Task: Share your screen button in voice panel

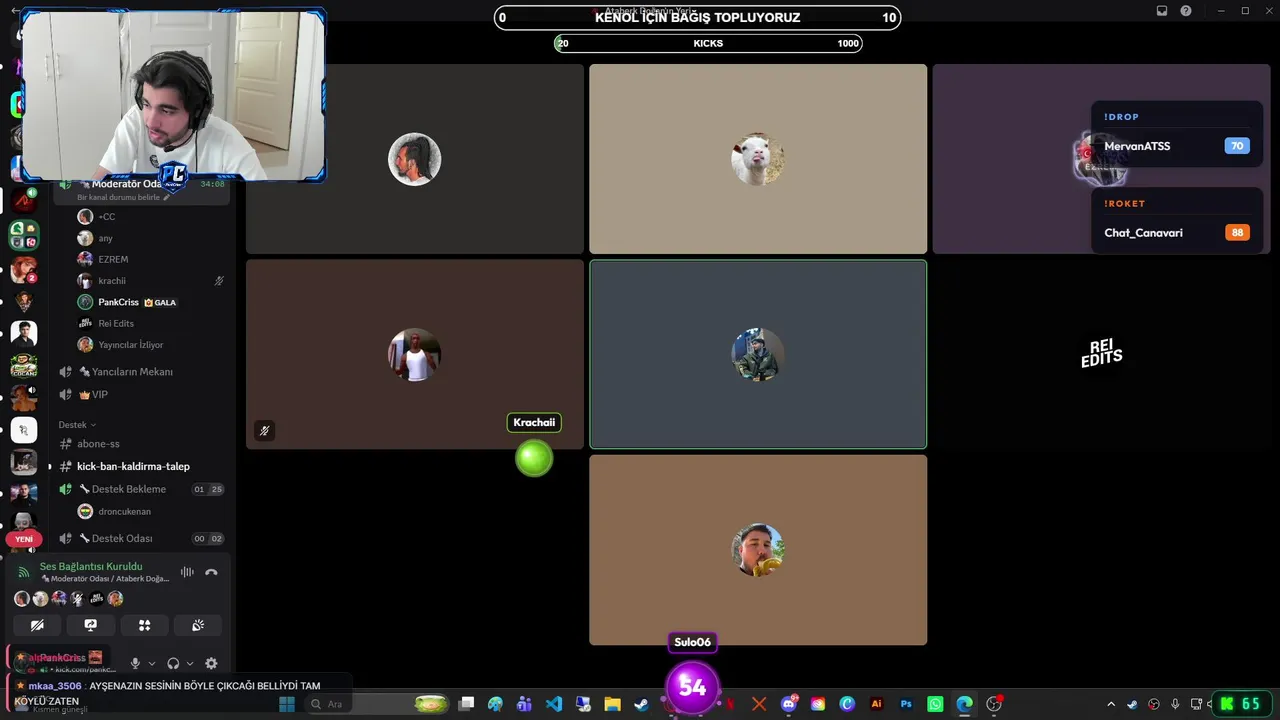Action: click(x=91, y=625)
